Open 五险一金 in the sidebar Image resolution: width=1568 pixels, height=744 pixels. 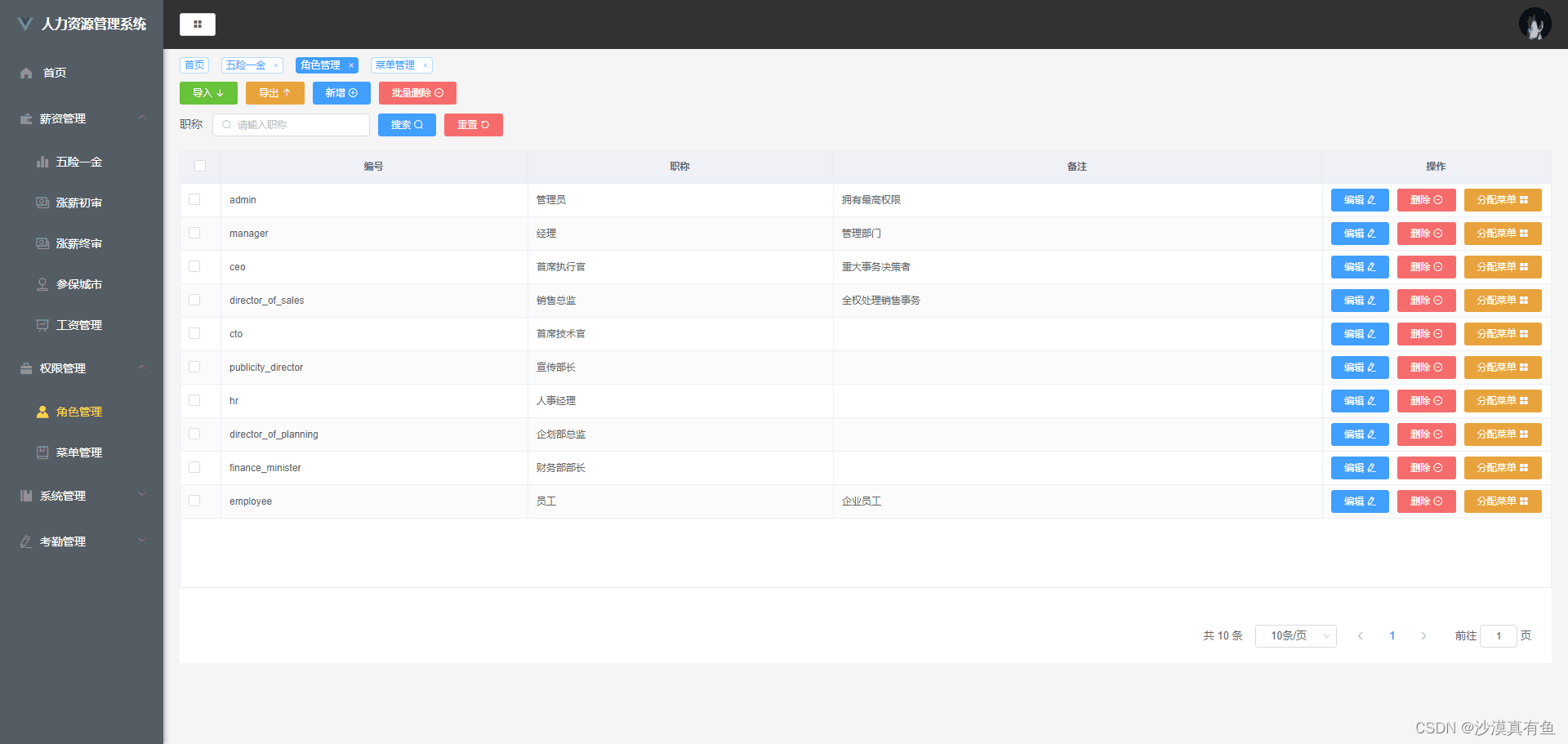(78, 162)
